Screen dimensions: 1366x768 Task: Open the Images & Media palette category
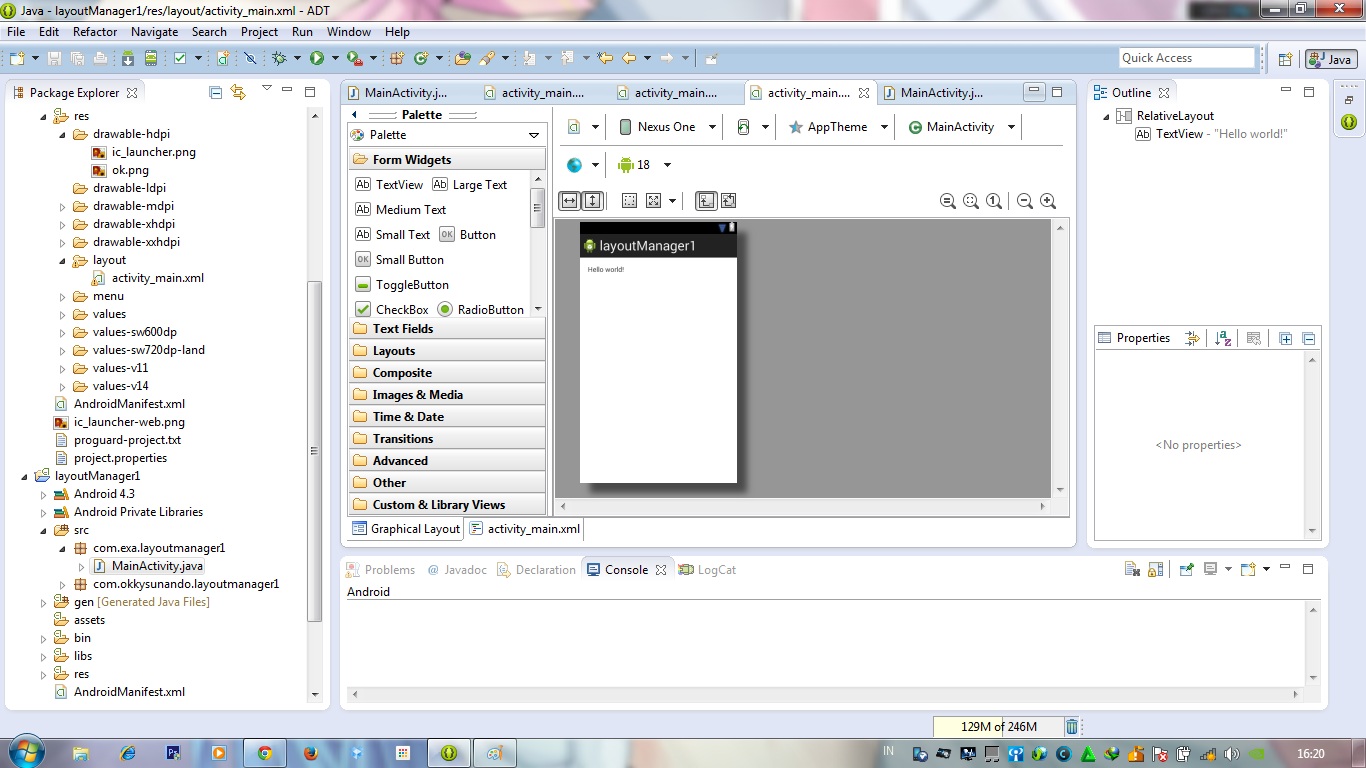[447, 395]
